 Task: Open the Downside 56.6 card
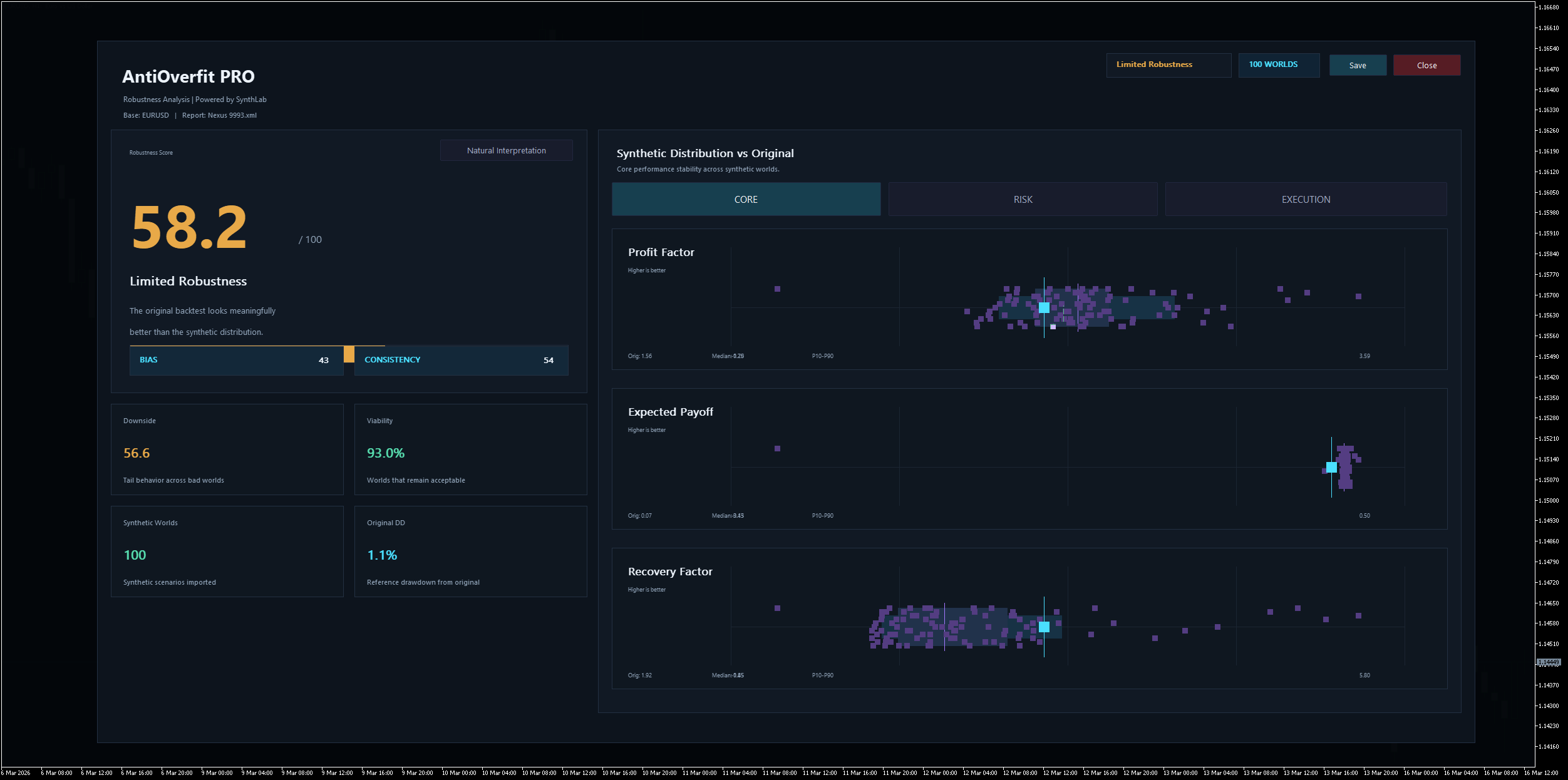(227, 449)
